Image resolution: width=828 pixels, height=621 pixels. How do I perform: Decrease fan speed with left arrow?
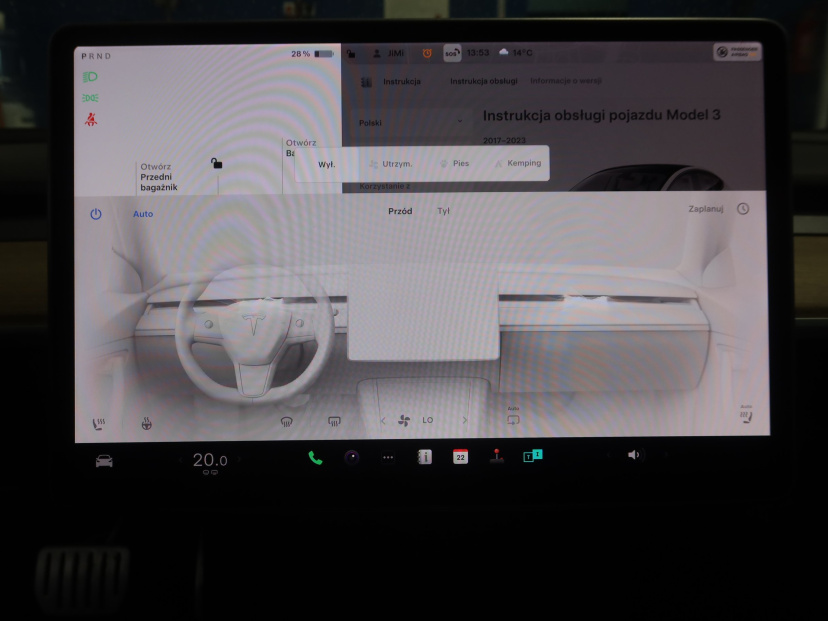(x=383, y=420)
